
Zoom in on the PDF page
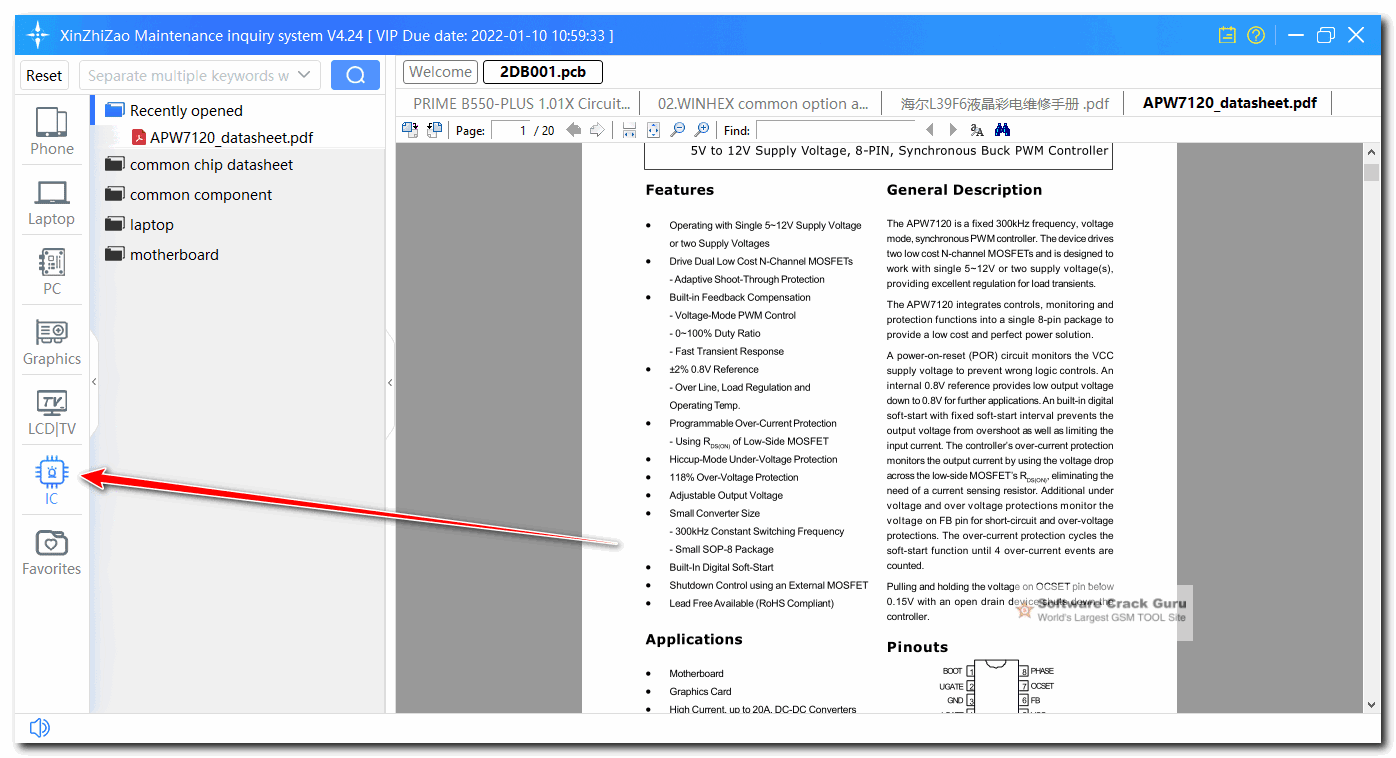coord(701,130)
